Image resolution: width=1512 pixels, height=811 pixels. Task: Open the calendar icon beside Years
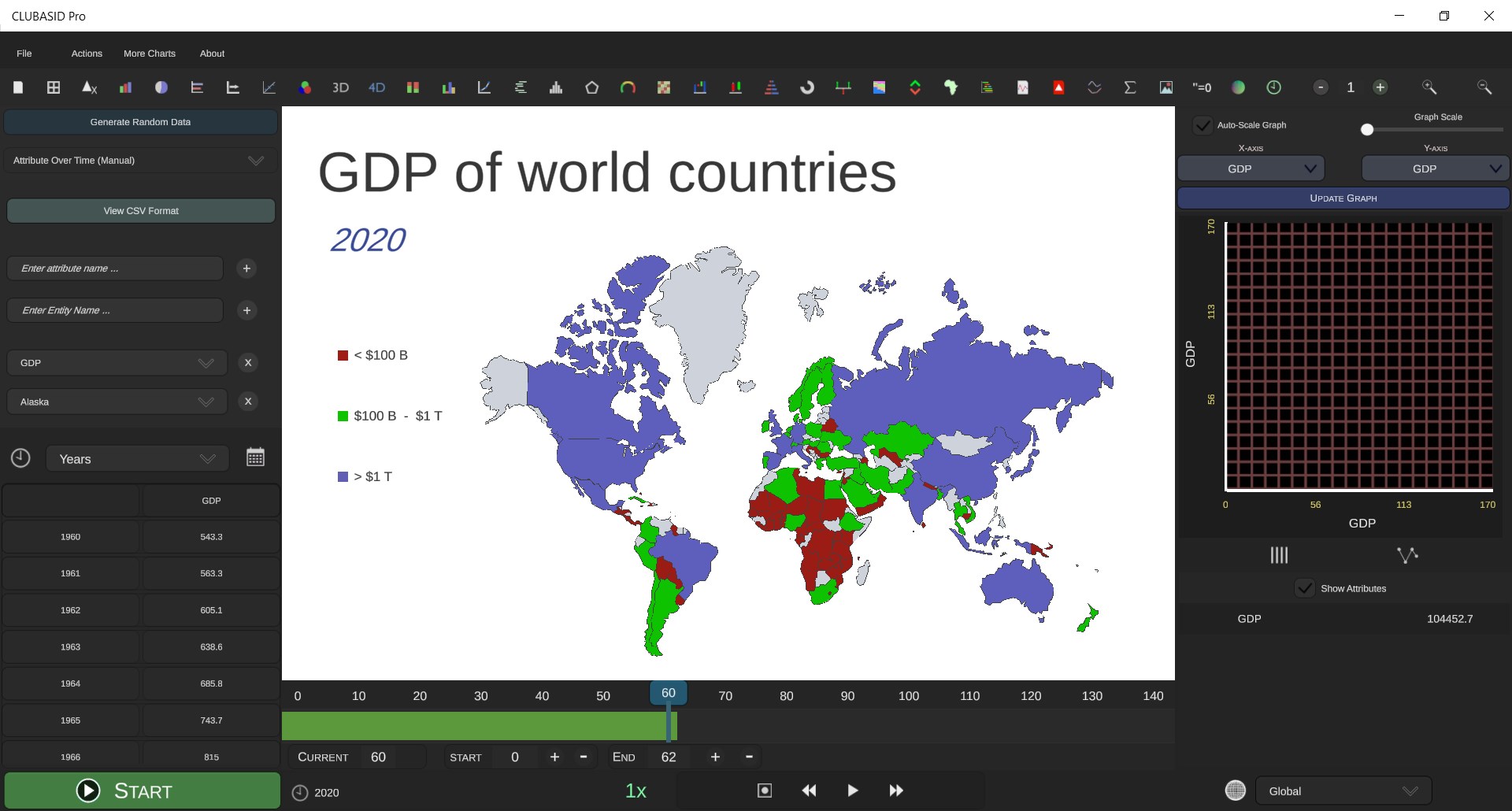pyautogui.click(x=255, y=457)
